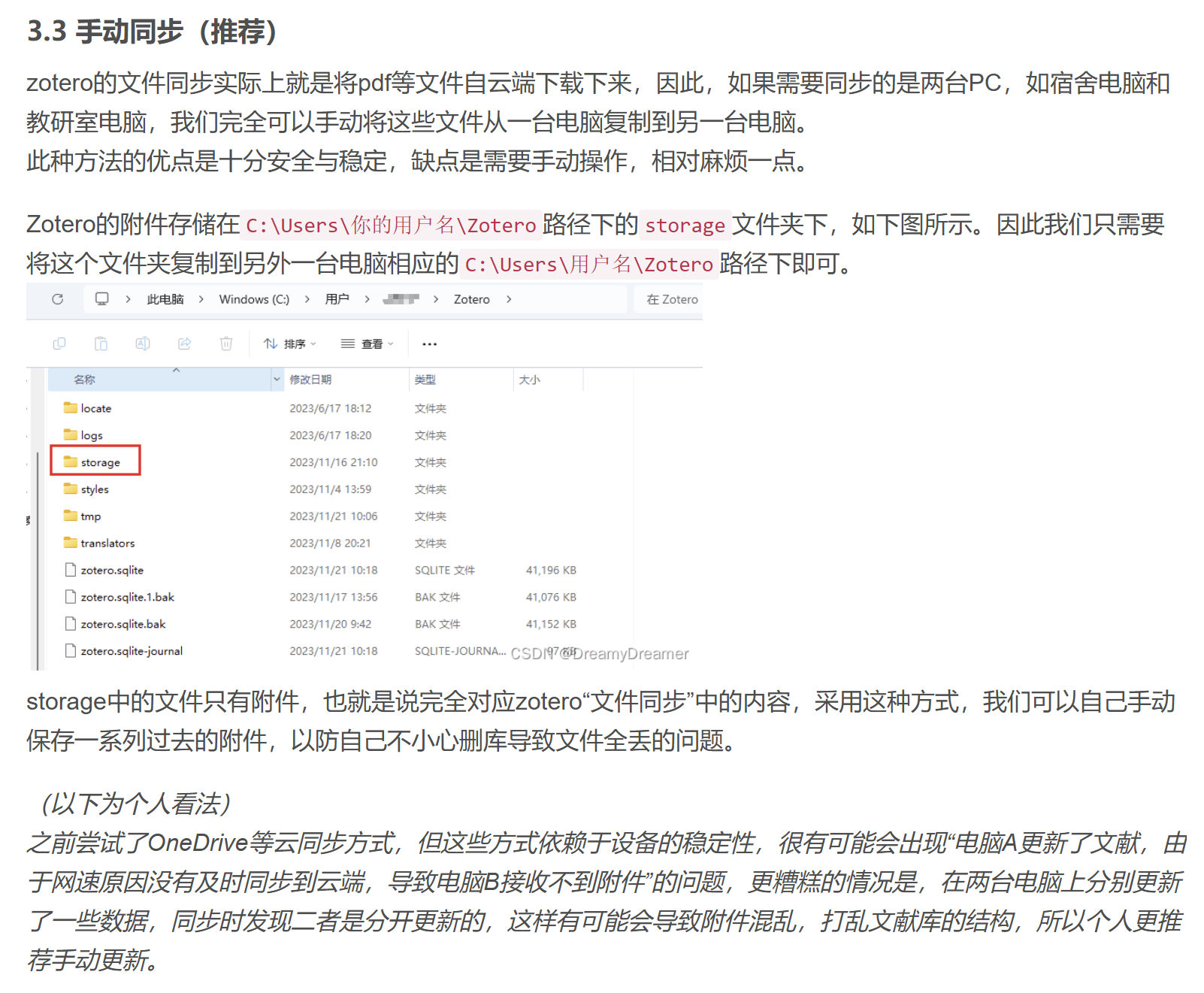Screen dimensions: 1204x993
Task: Select the zotero.sqlite-journal file icon
Action: click(71, 651)
